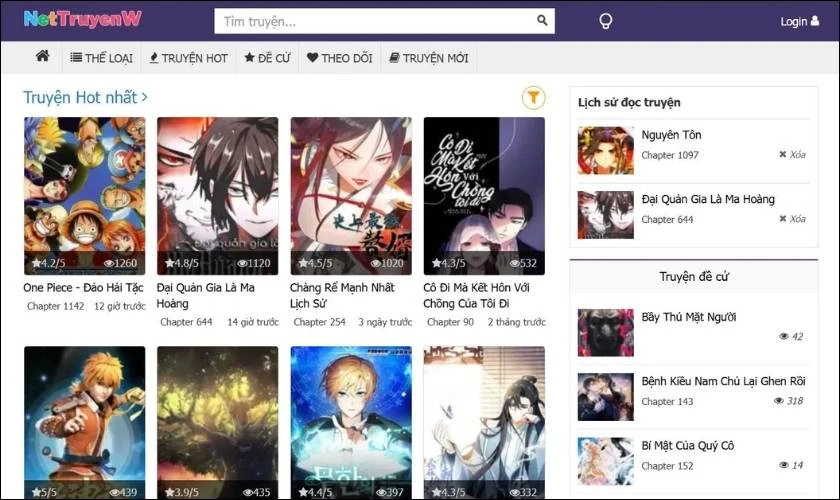Image resolution: width=840 pixels, height=500 pixels.
Task: Open Chàng Rể Mạnh Nhất Lịch Sử link
Action: click(x=342, y=295)
